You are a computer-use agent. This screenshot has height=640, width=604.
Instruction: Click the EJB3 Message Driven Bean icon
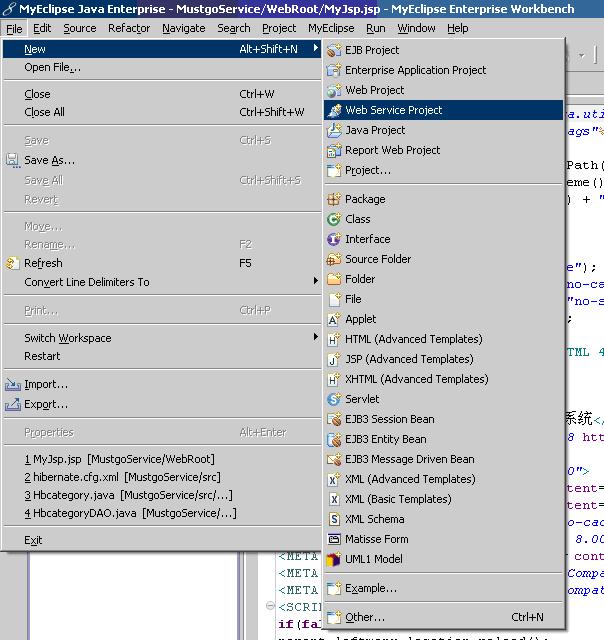click(334, 459)
